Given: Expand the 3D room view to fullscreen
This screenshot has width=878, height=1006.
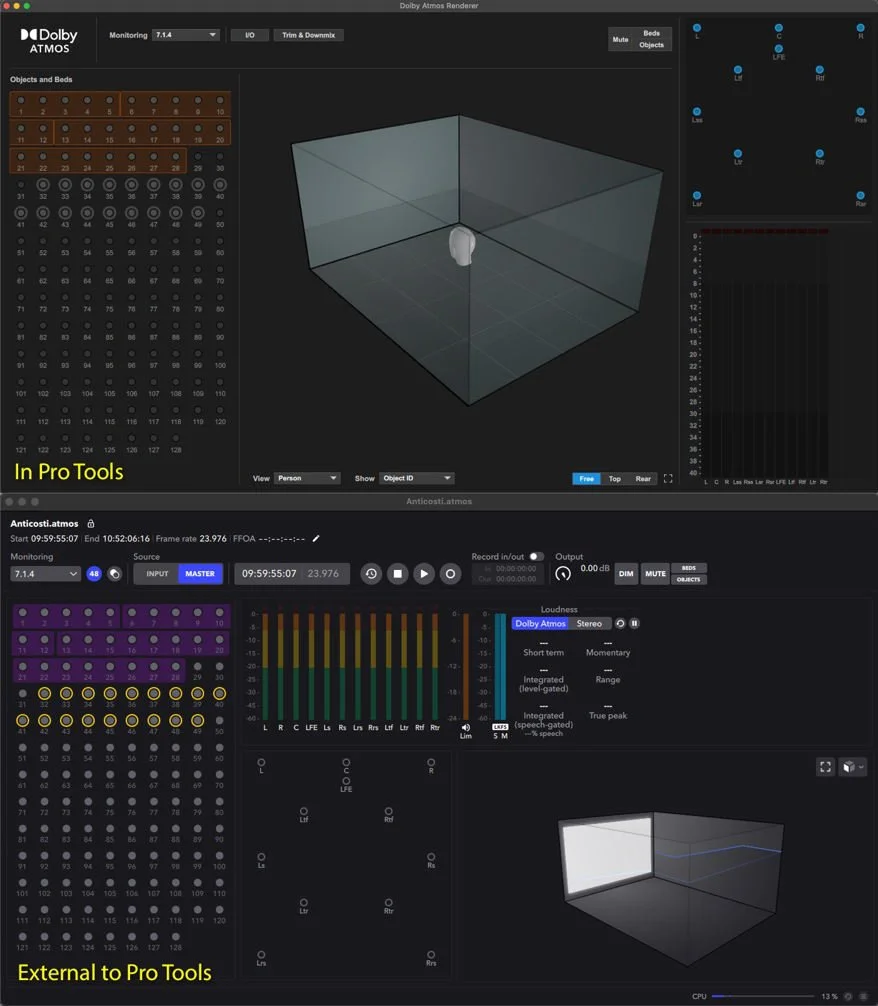Looking at the screenshot, I should click(824, 767).
